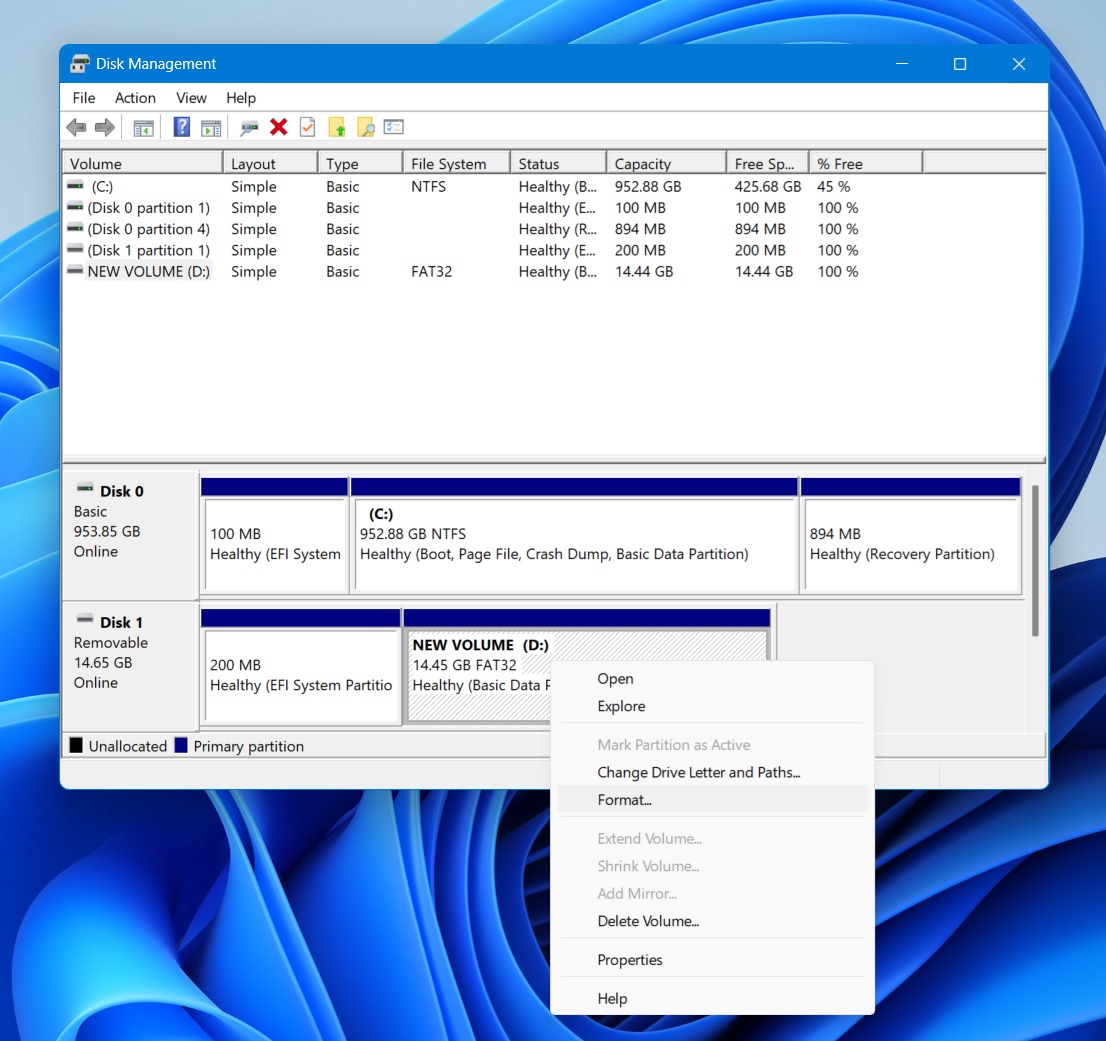Viewport: 1106px width, 1041px height.
Task: Click drive icon beside Disk 0 partition 4
Action: point(75,228)
